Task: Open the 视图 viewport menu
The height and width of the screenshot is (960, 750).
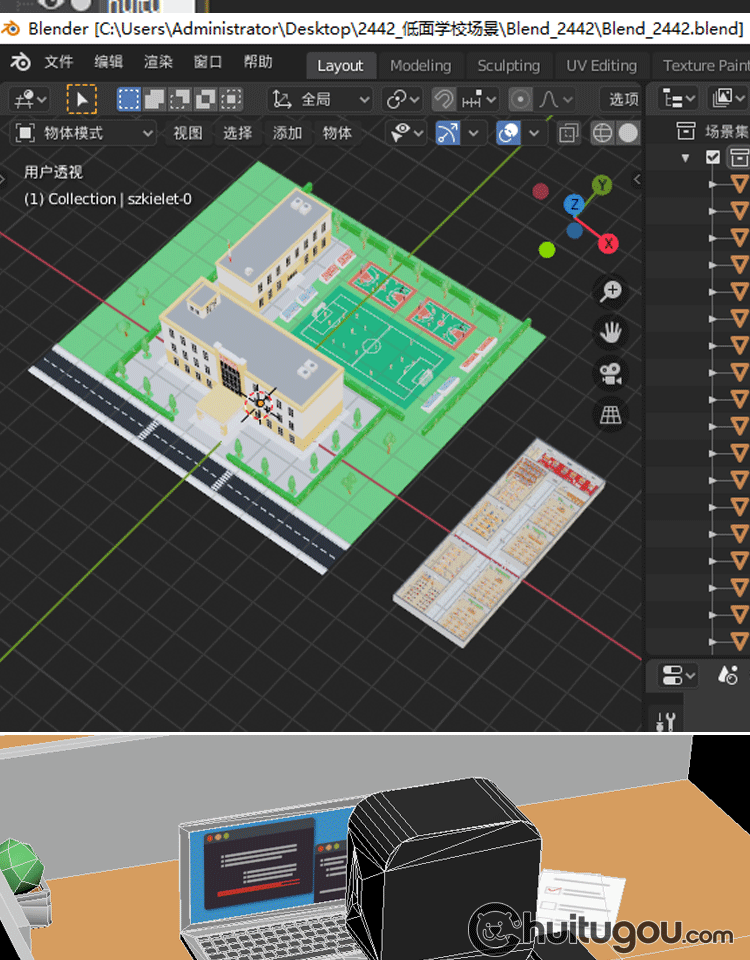Action: coord(187,133)
